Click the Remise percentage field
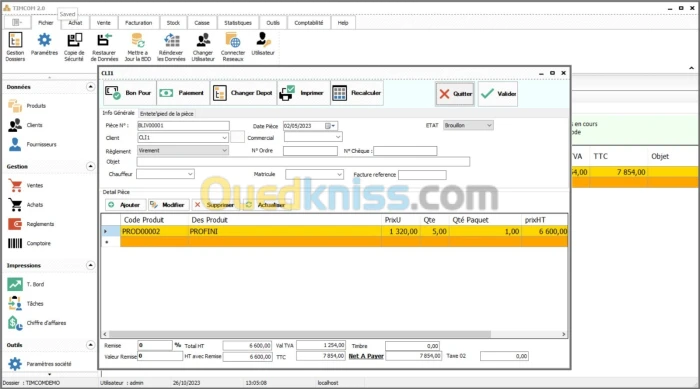The image size is (700, 389). [154, 345]
